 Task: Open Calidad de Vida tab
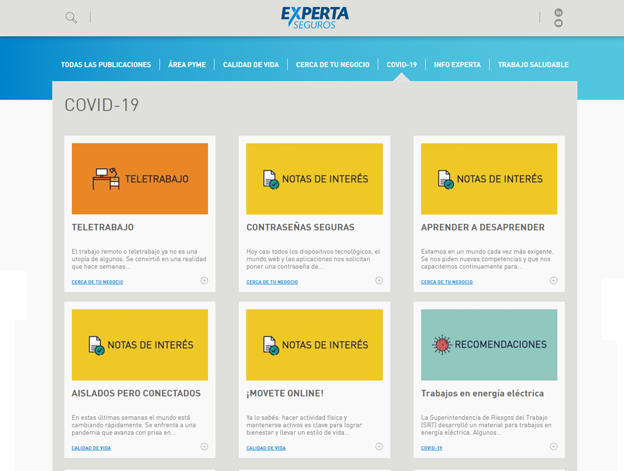[251, 64]
